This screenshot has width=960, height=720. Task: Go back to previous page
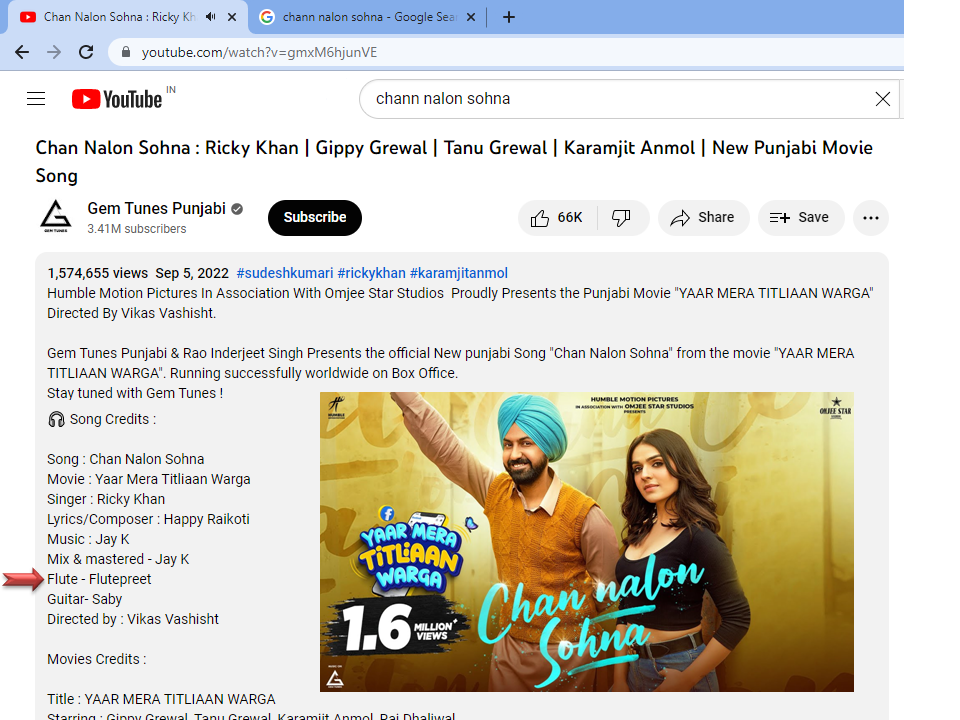tap(22, 52)
